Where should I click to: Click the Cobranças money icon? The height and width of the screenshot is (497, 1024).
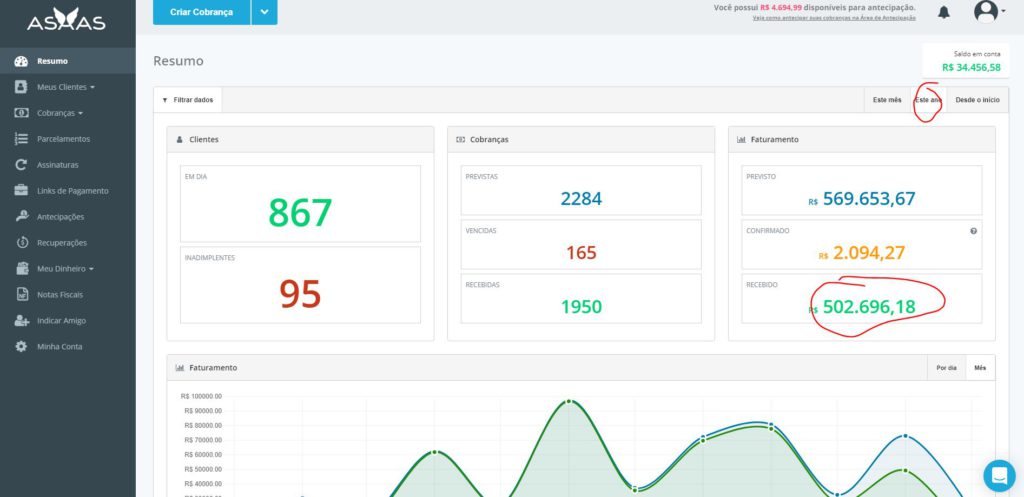click(21, 113)
